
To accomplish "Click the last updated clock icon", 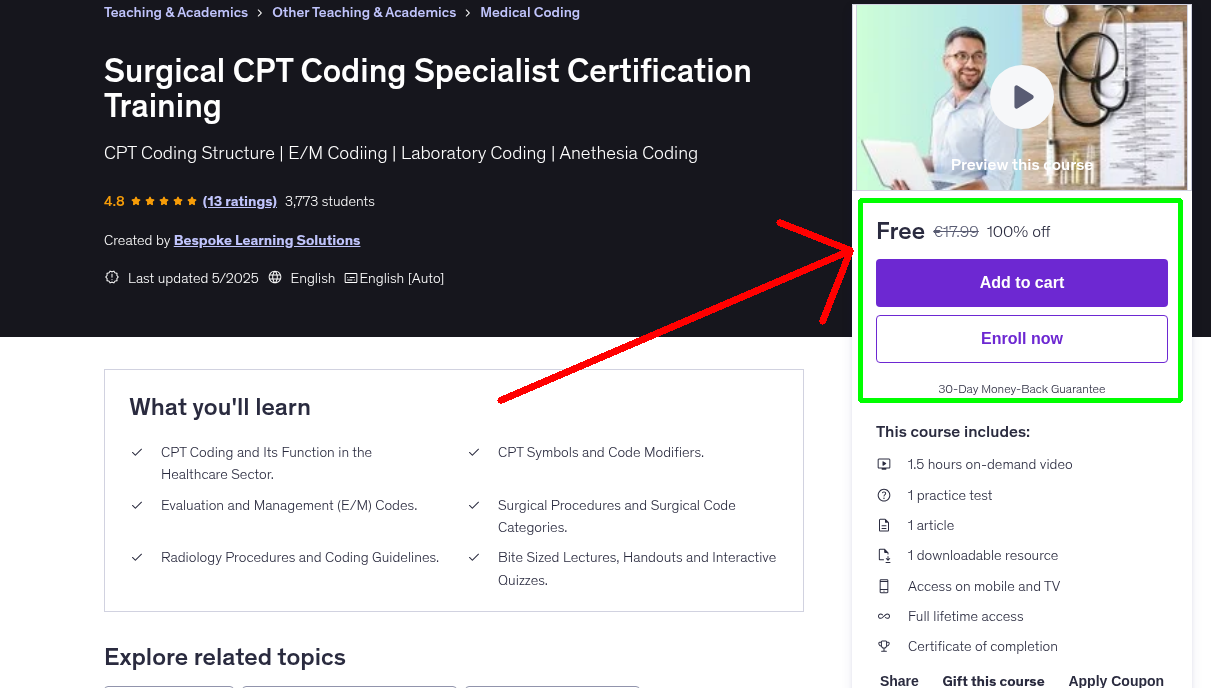I will (x=111, y=277).
